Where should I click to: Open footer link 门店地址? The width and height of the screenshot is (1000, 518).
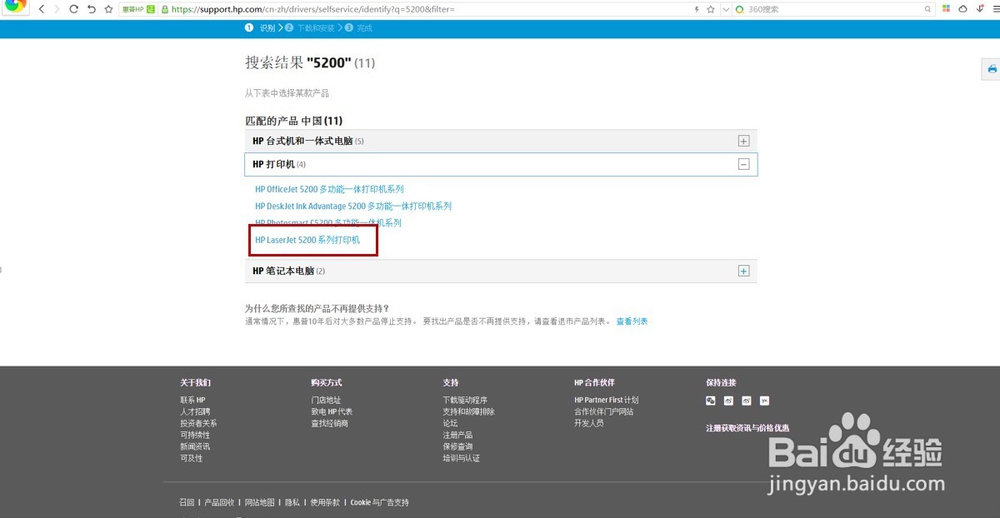pos(326,400)
